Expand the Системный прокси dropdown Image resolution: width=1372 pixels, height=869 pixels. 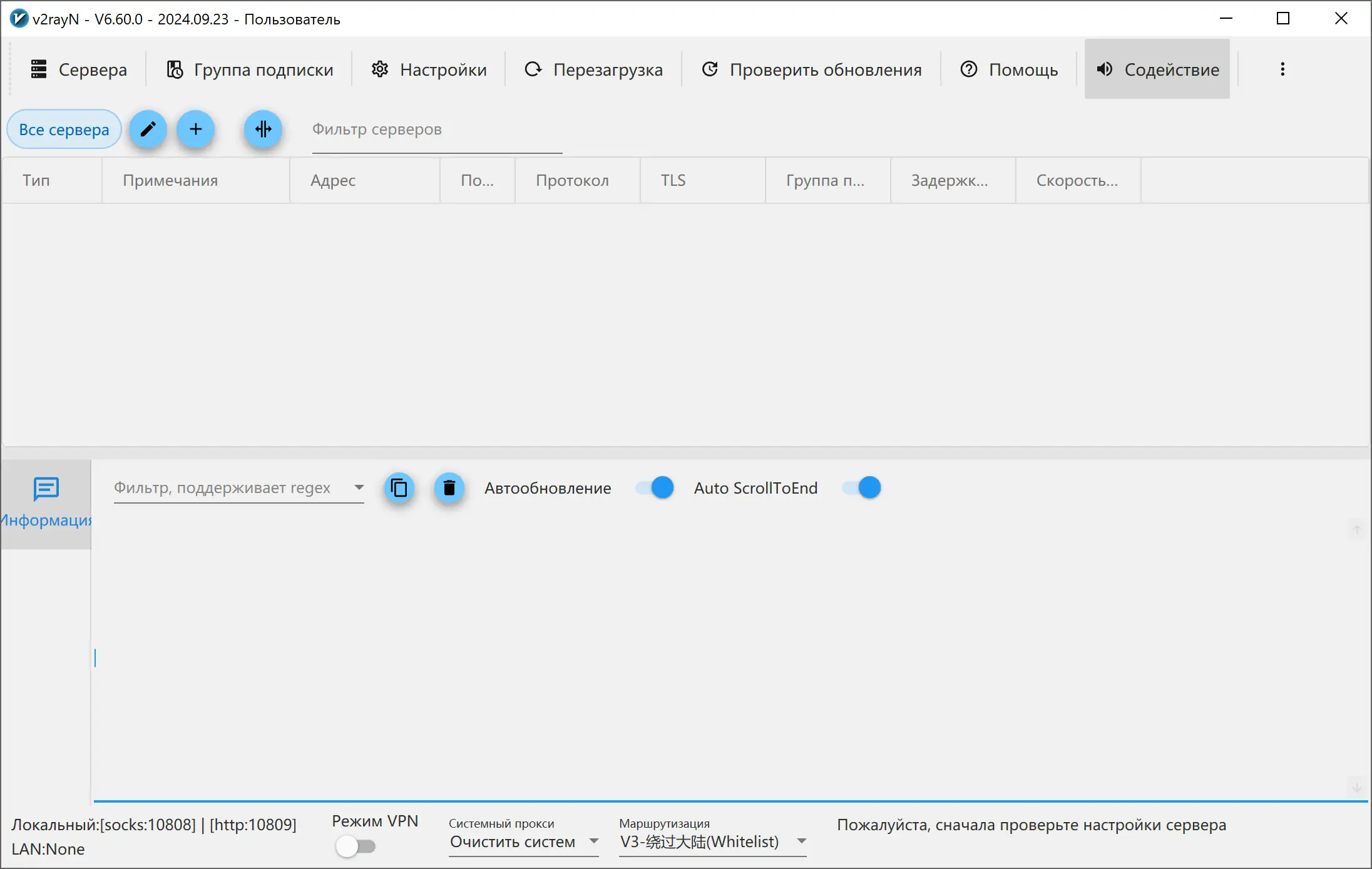523,841
